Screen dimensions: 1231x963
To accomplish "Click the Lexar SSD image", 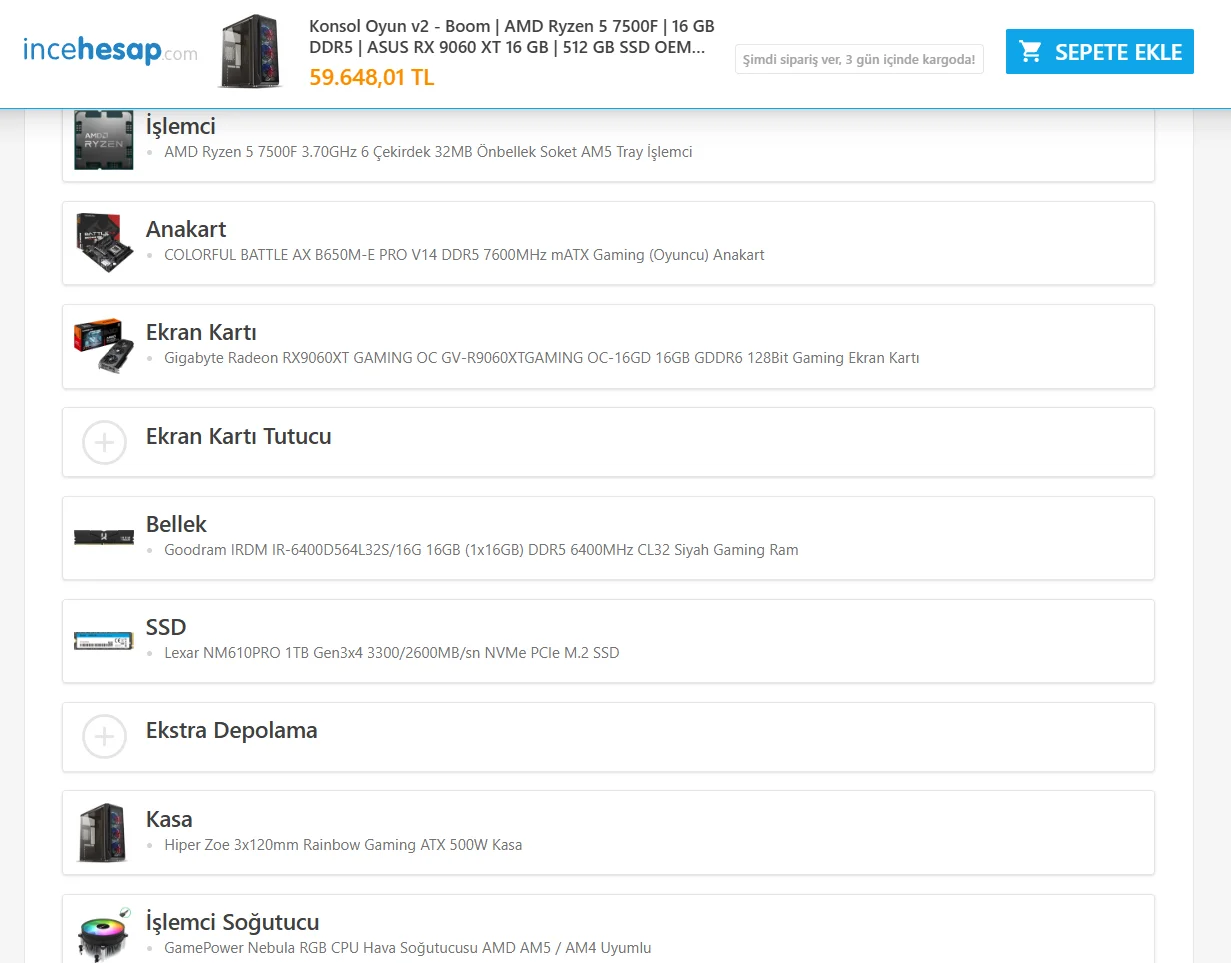I will 103,641.
